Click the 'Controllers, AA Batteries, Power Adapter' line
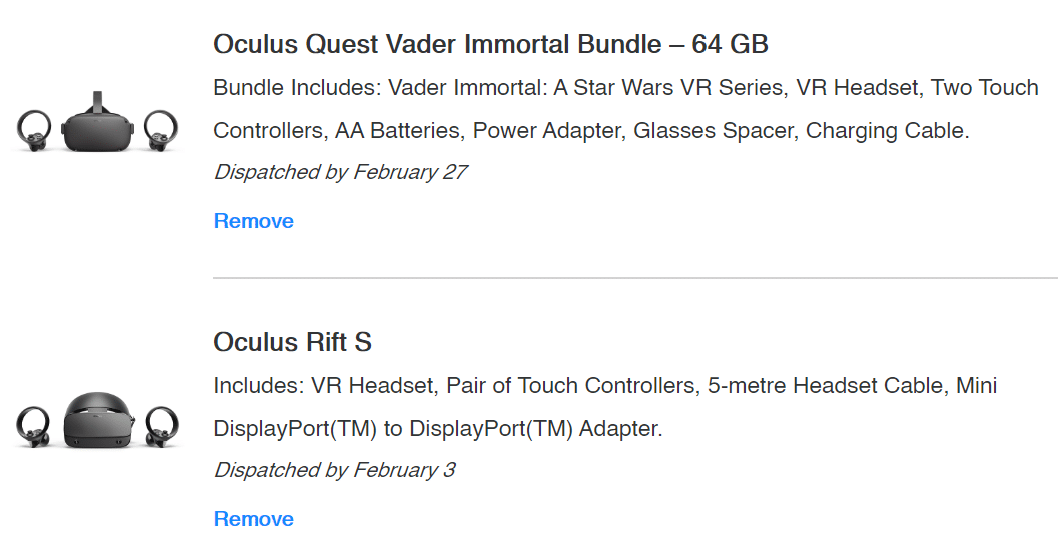Viewport: 1058px width, 549px height. point(591,131)
